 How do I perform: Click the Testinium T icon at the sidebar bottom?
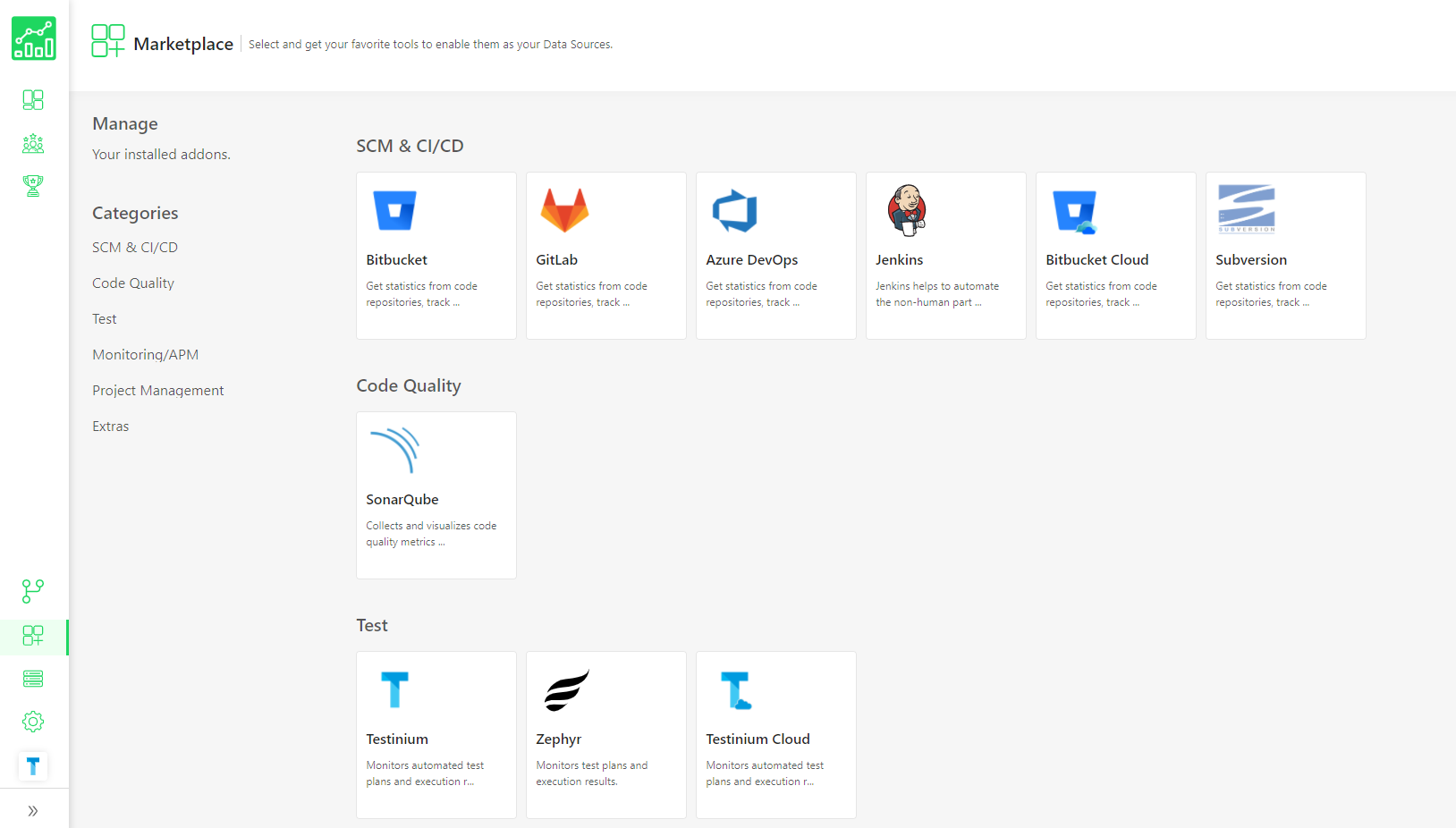[x=33, y=766]
